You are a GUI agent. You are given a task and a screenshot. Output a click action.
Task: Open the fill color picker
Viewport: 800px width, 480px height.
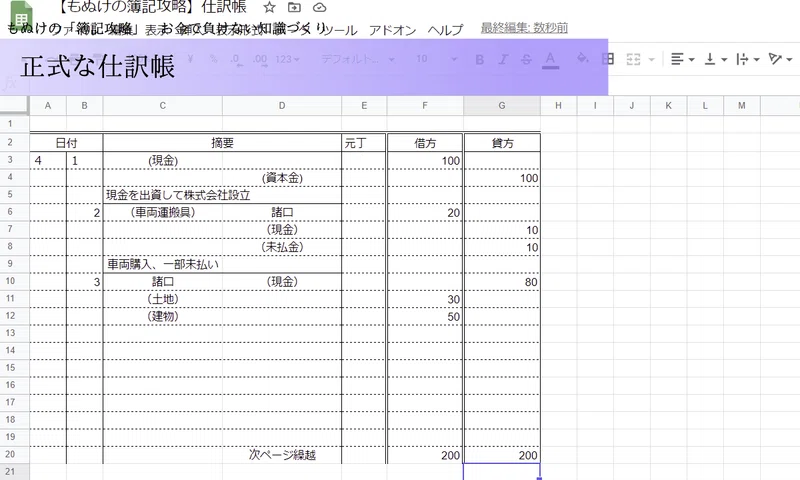[582, 59]
